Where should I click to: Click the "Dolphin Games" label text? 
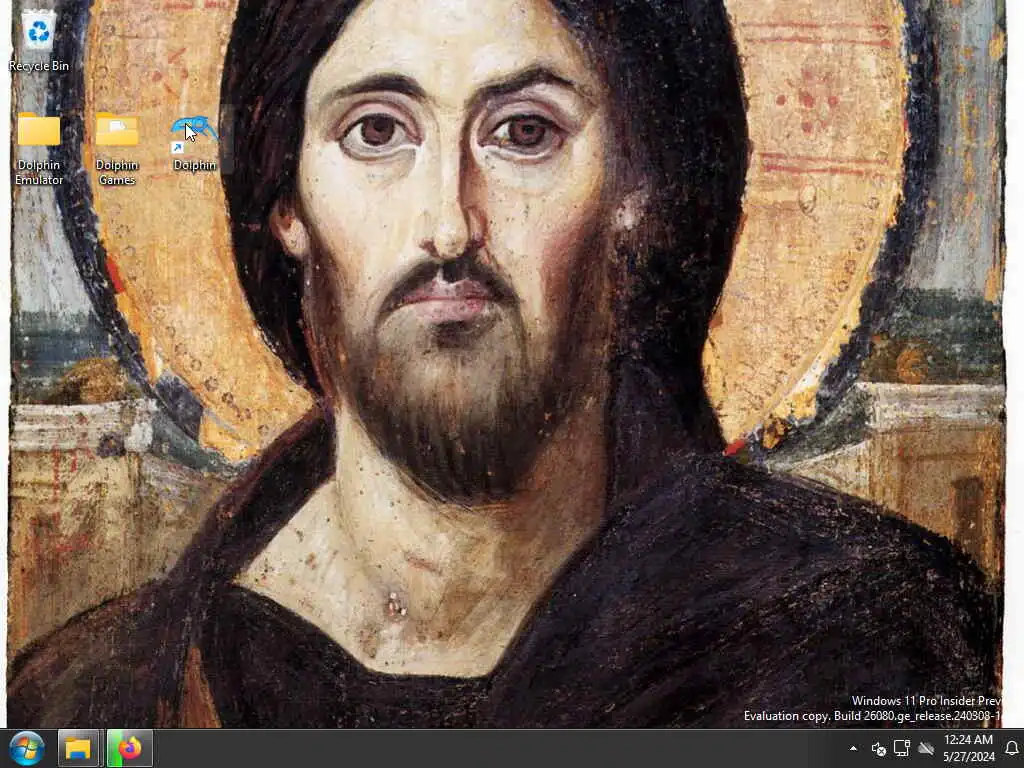[x=117, y=172]
